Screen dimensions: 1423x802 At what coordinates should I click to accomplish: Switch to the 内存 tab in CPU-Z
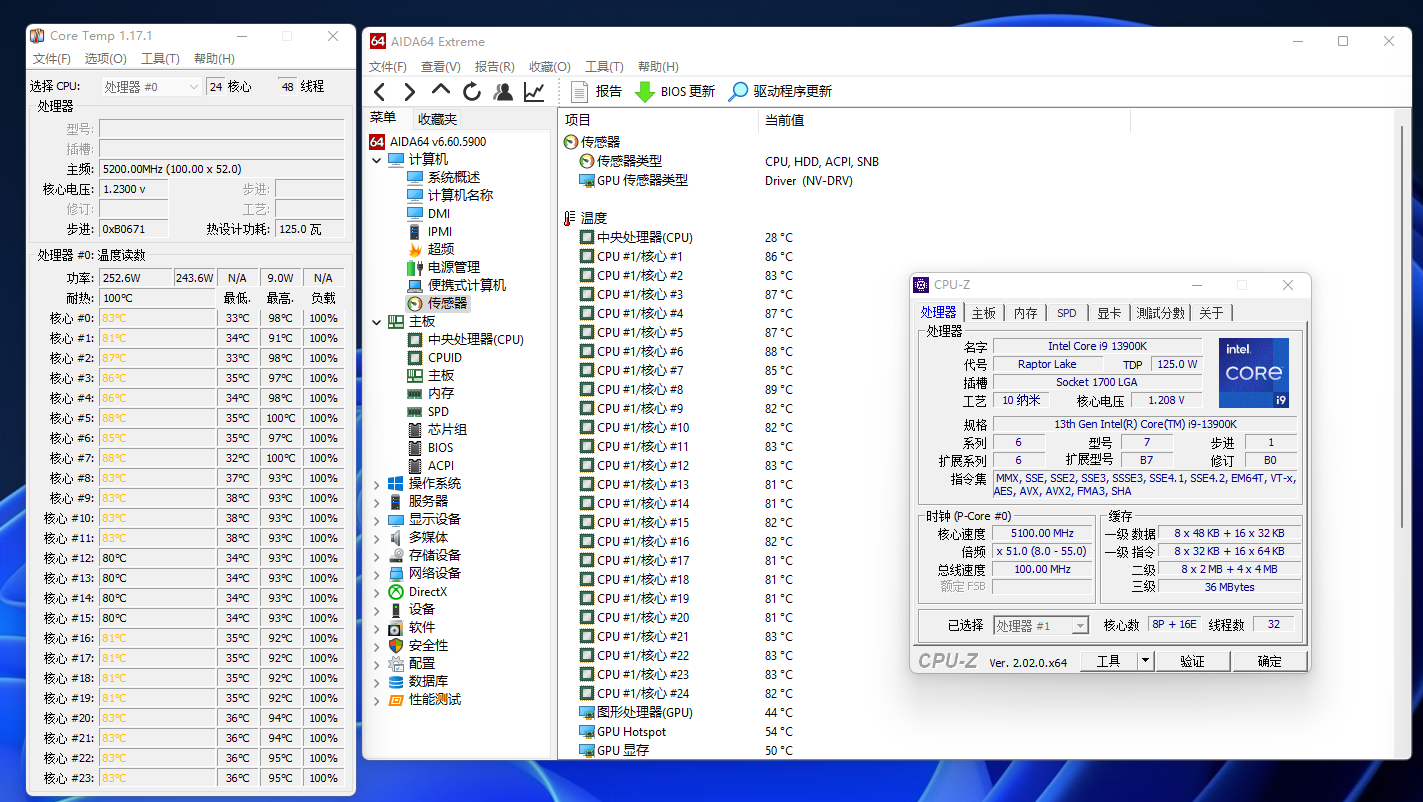(x=1025, y=313)
